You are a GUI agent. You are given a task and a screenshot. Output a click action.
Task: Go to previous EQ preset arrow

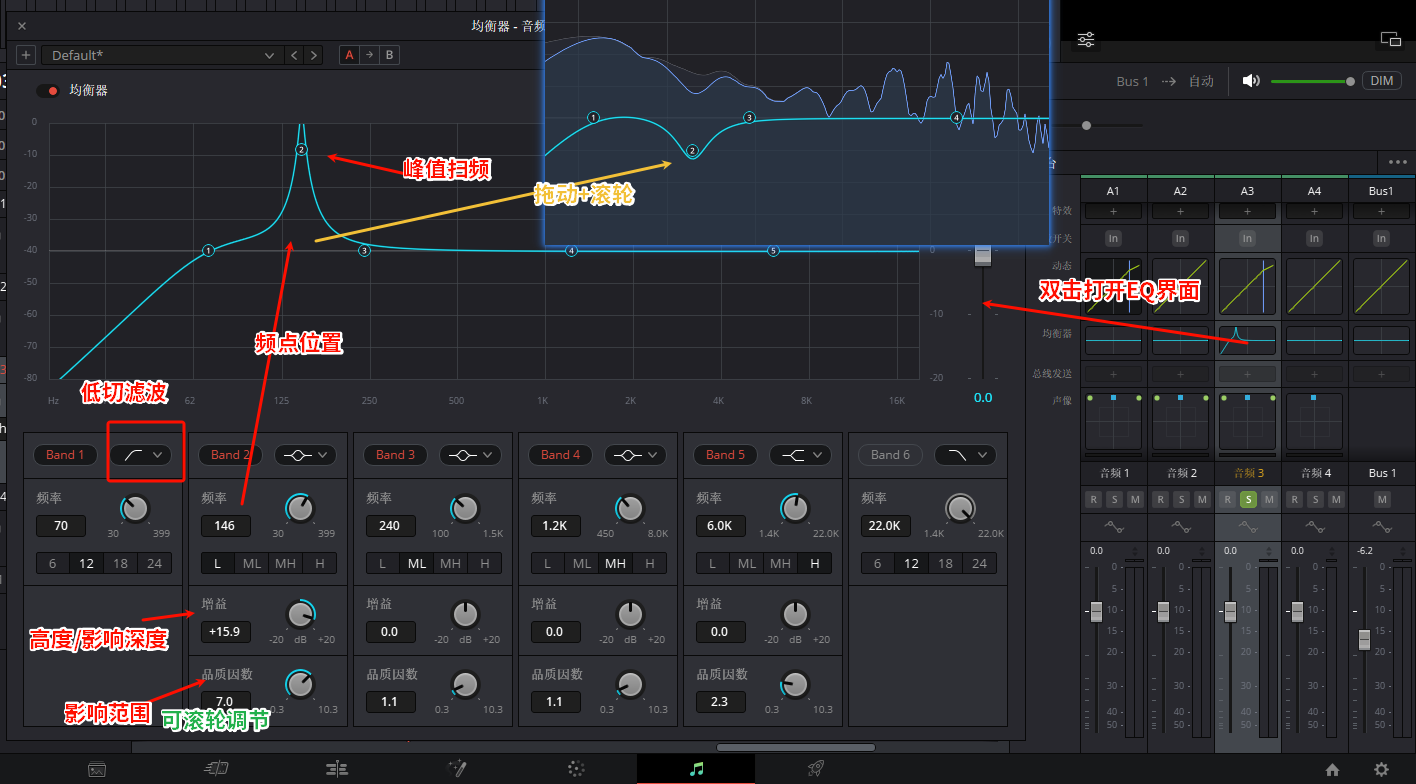coord(295,55)
